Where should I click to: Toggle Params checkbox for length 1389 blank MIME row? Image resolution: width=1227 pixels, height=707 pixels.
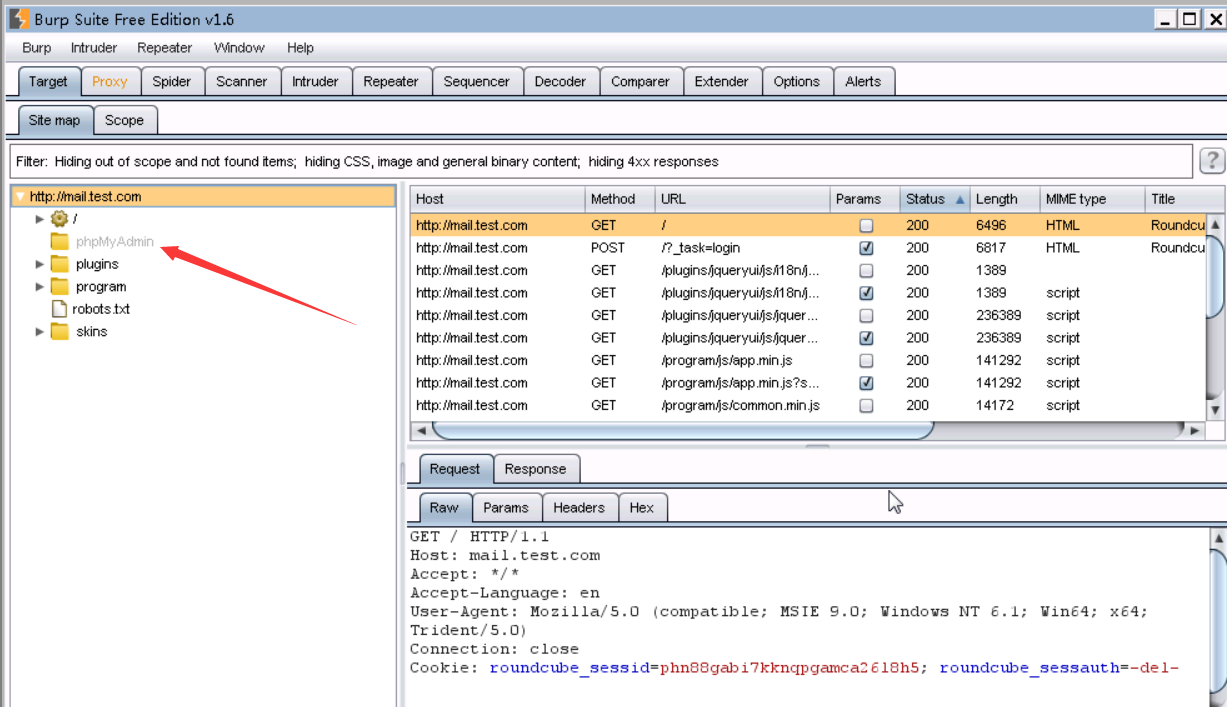point(866,271)
